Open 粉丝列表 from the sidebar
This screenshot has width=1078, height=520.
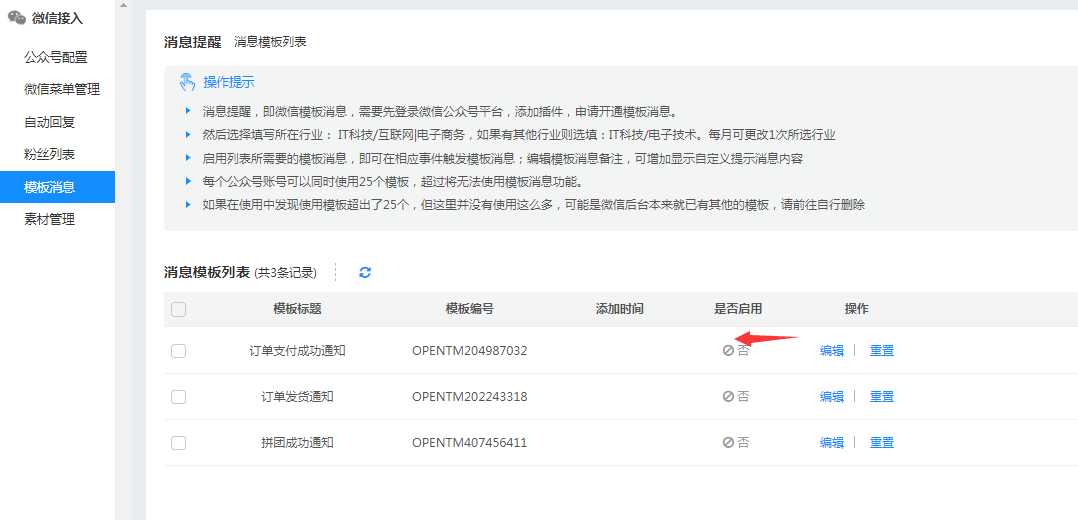point(50,154)
